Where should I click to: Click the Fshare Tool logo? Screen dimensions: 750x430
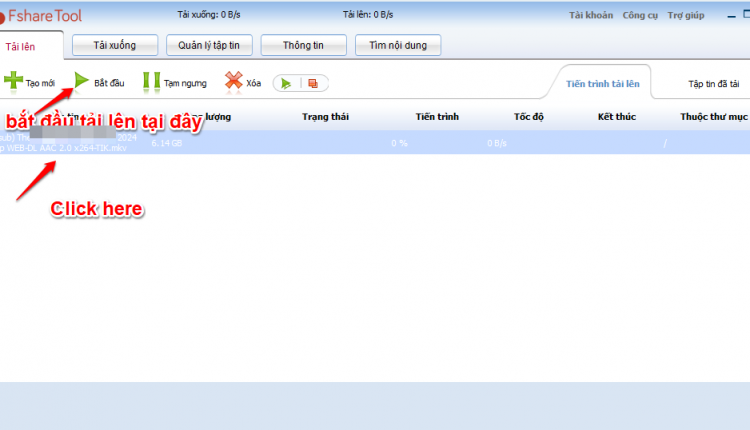pos(41,16)
